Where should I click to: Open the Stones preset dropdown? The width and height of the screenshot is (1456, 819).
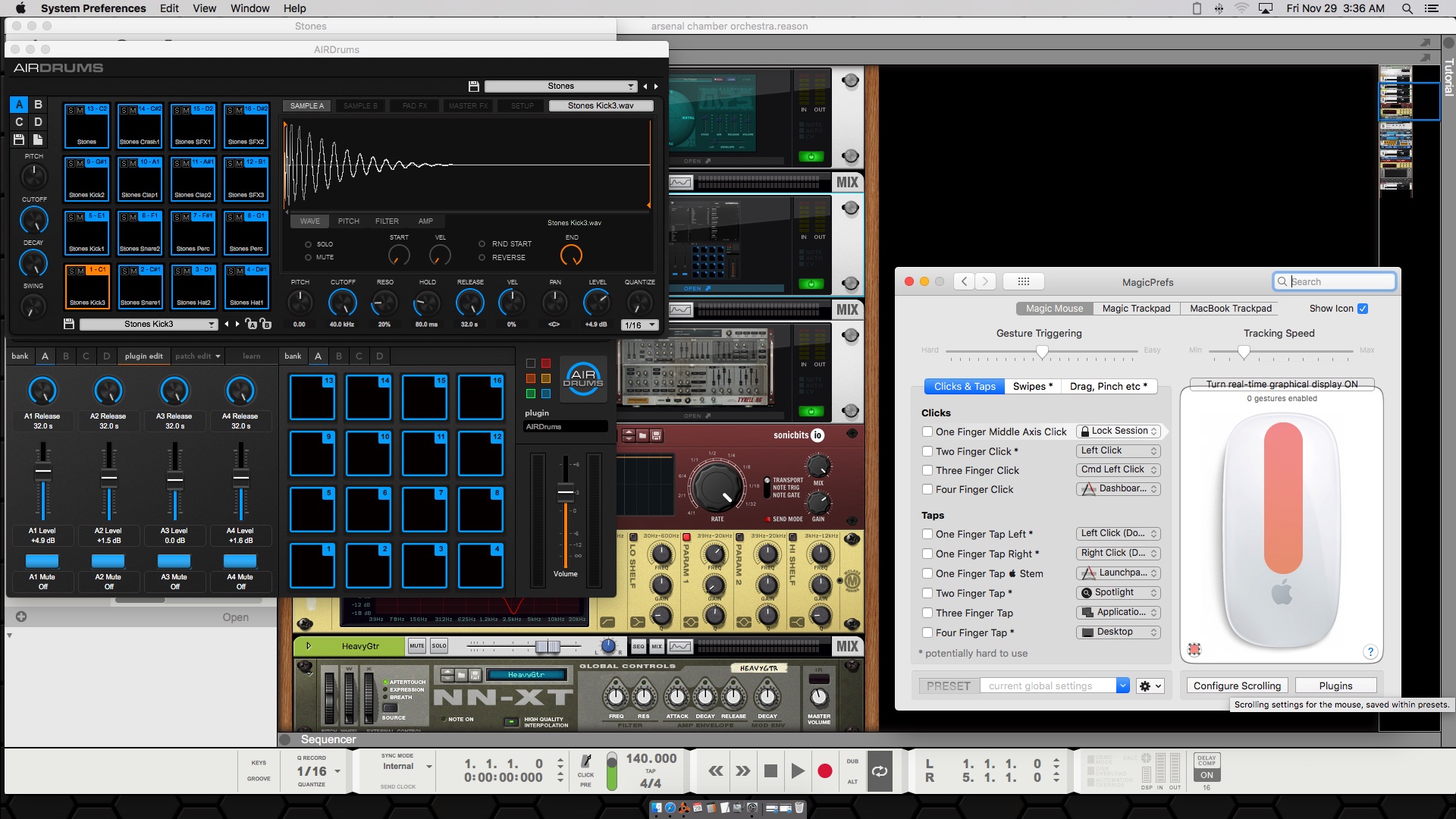coord(560,86)
